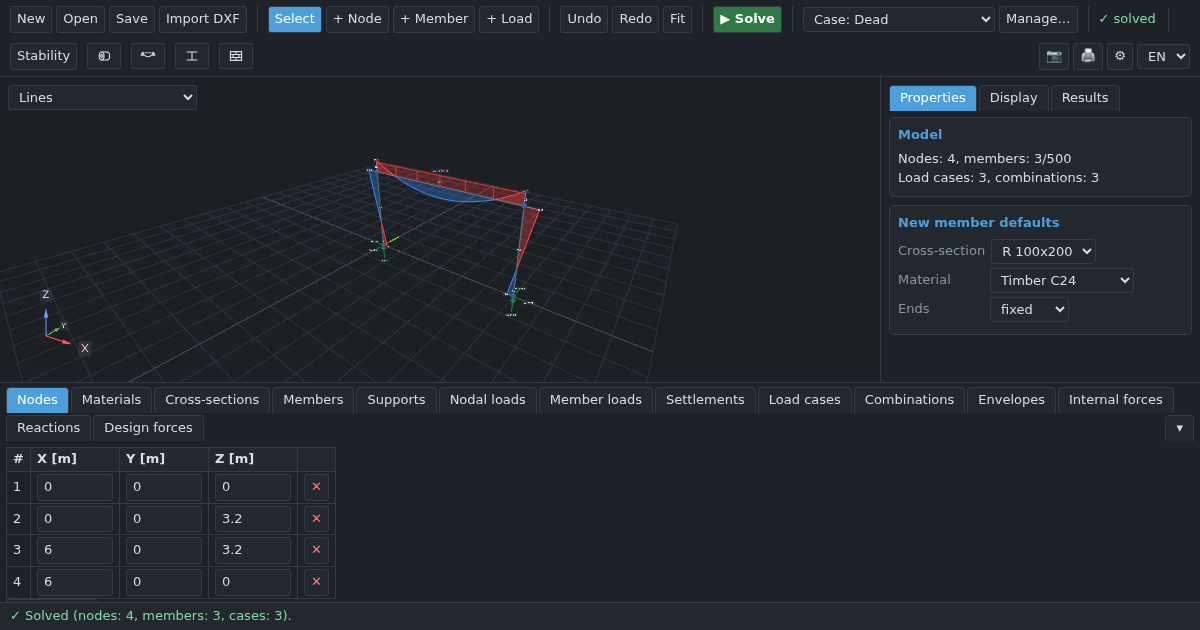Open the Lines view mode dropdown

click(103, 97)
